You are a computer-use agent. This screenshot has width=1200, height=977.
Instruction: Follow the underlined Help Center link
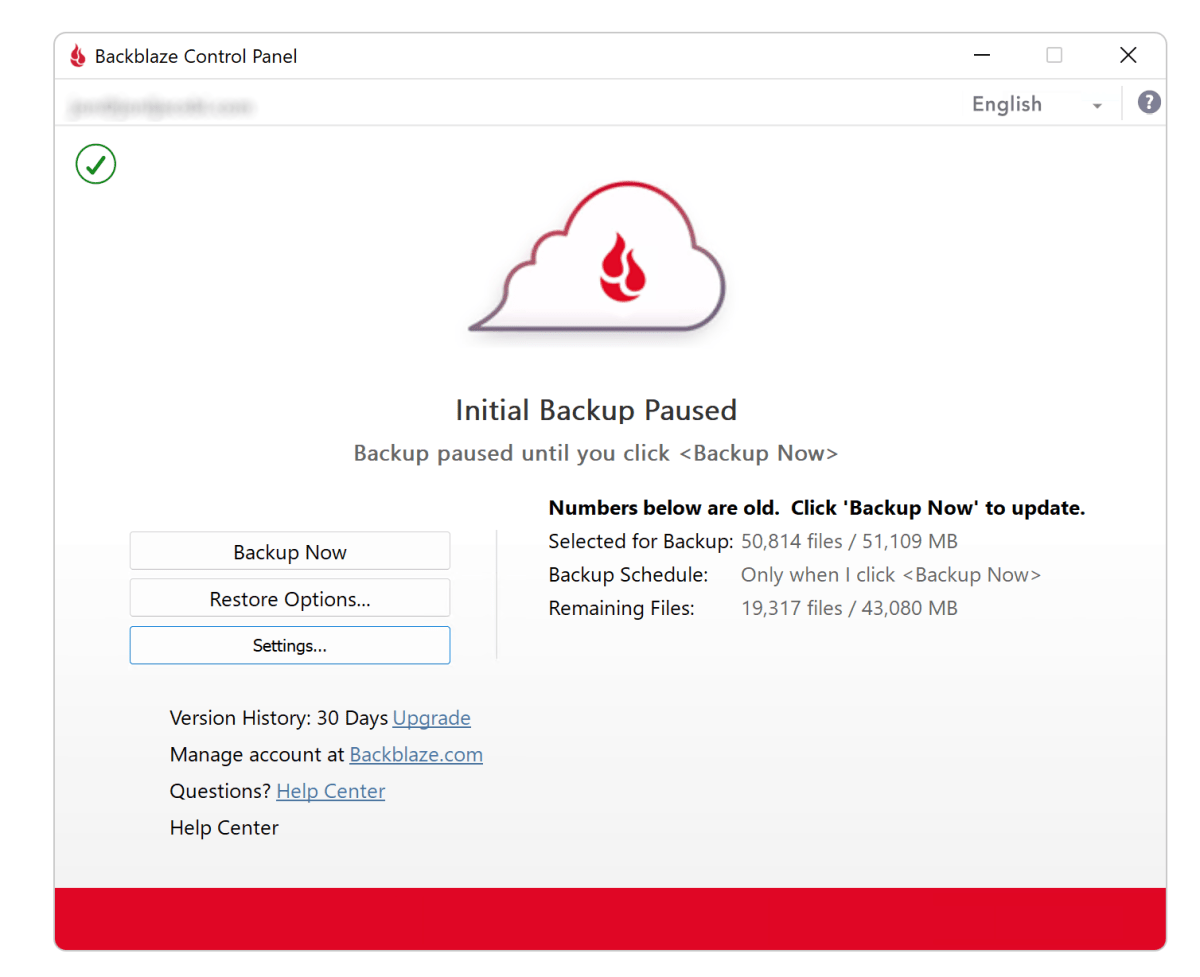[x=331, y=791]
